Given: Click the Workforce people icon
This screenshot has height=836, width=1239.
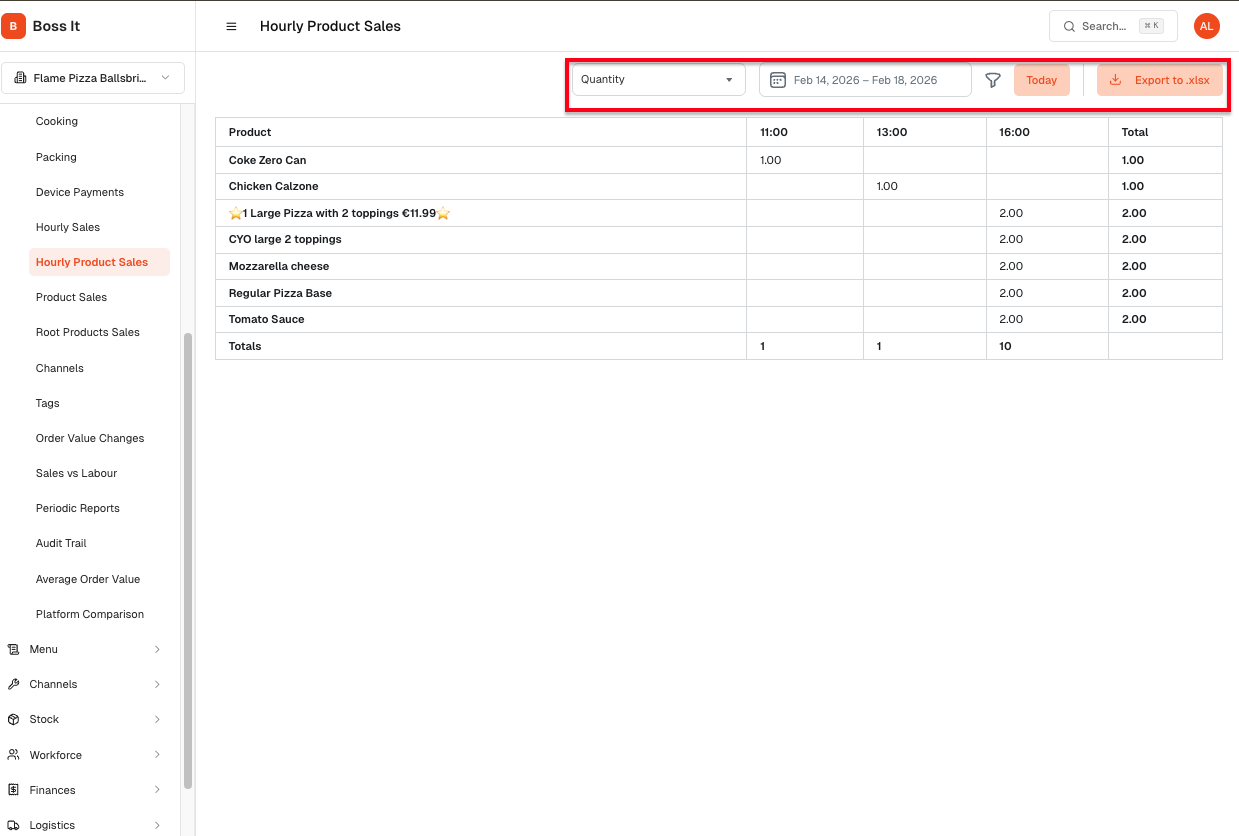Looking at the screenshot, I should 13,755.
